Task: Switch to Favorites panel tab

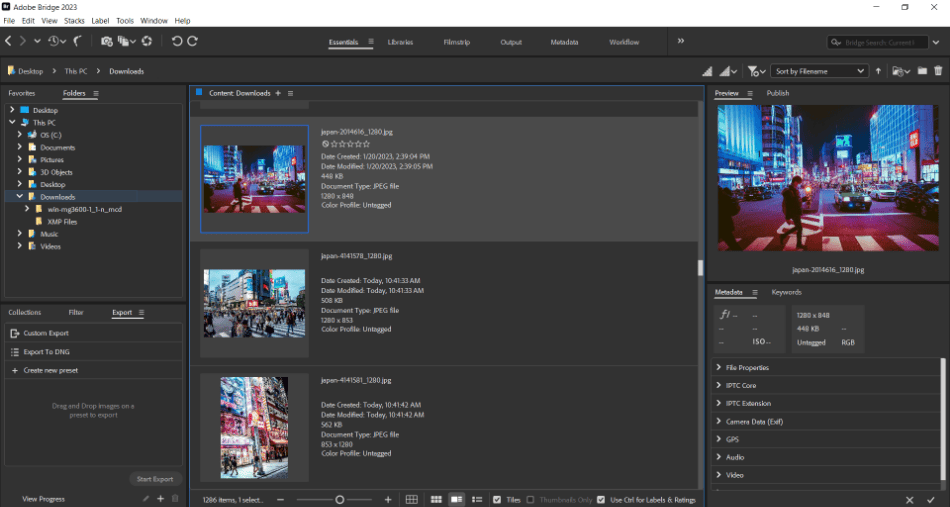Action: pyautogui.click(x=22, y=93)
